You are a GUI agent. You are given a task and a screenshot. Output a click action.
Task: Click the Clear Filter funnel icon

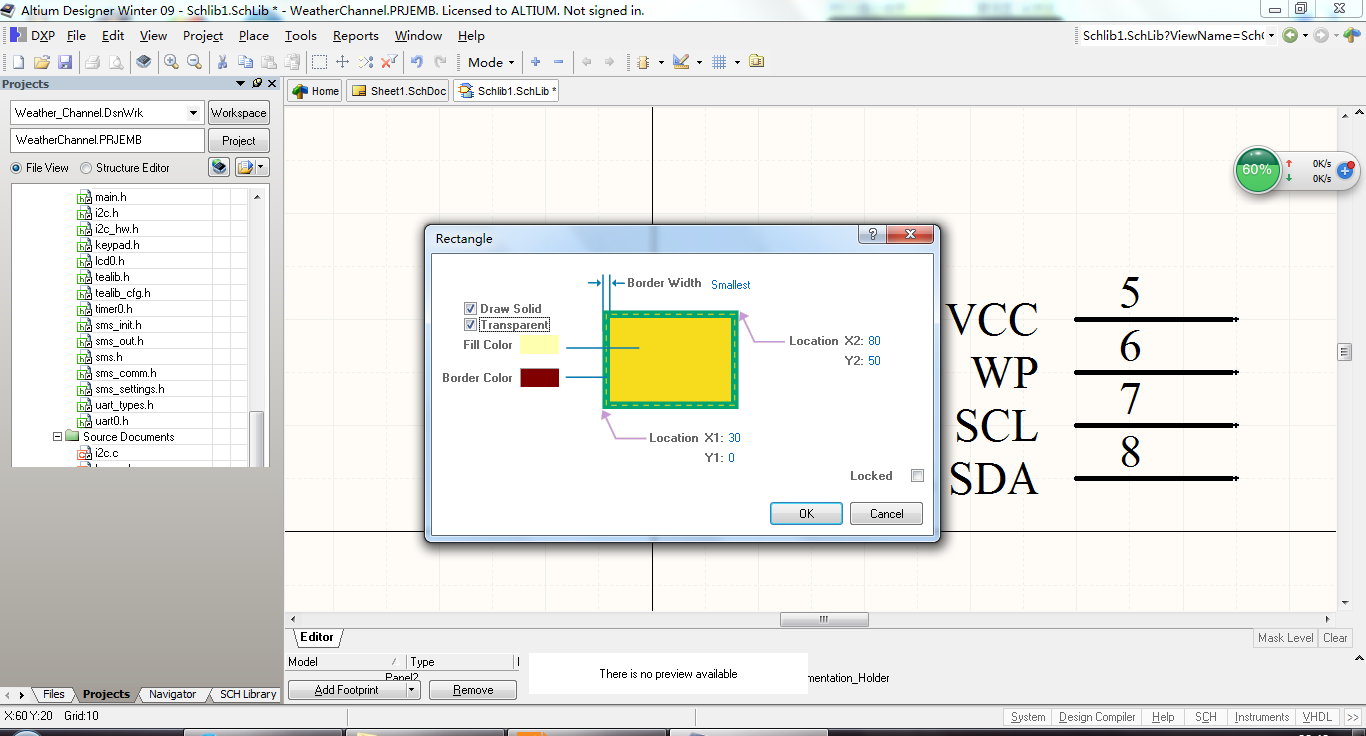389,62
